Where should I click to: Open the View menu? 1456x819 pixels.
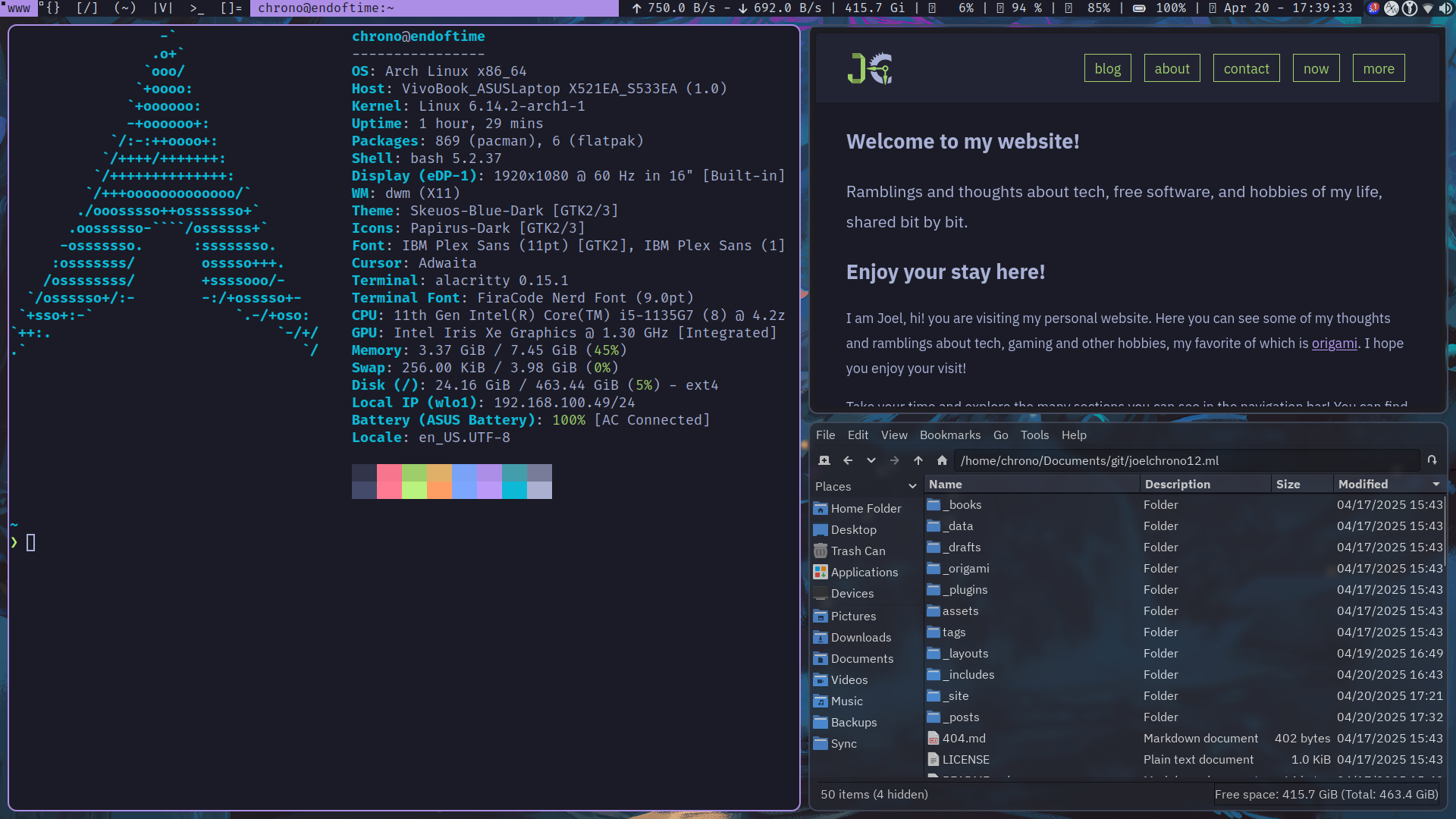pyautogui.click(x=894, y=435)
